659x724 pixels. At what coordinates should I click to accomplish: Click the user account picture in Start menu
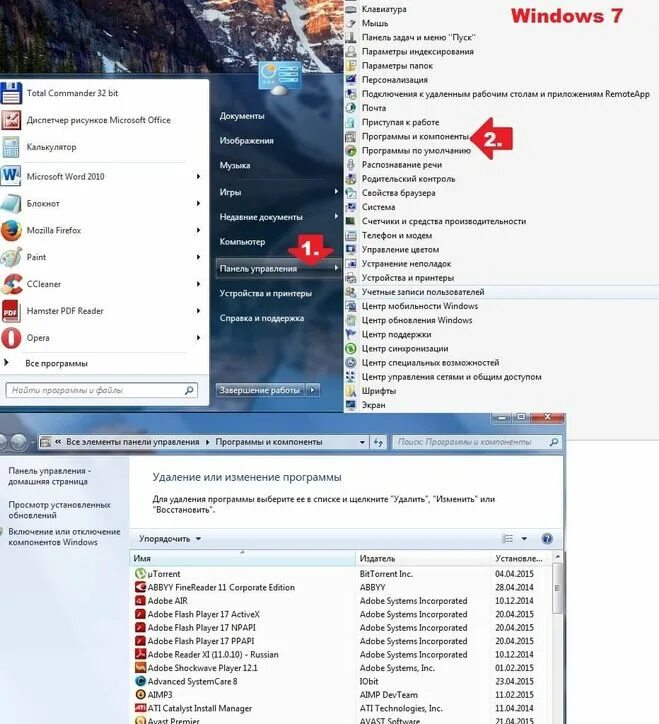coord(280,77)
